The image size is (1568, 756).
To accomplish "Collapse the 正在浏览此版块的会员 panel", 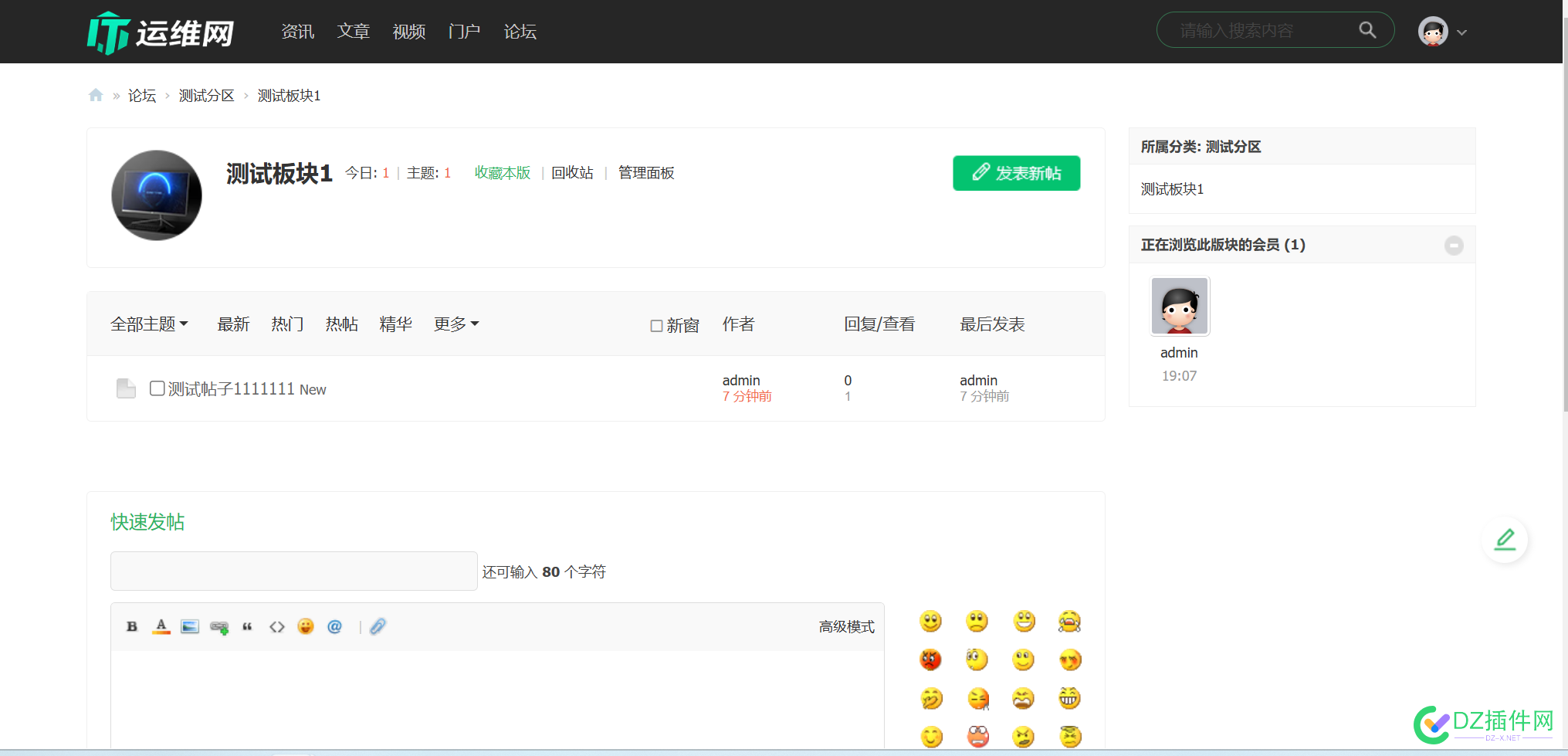I will [x=1455, y=246].
